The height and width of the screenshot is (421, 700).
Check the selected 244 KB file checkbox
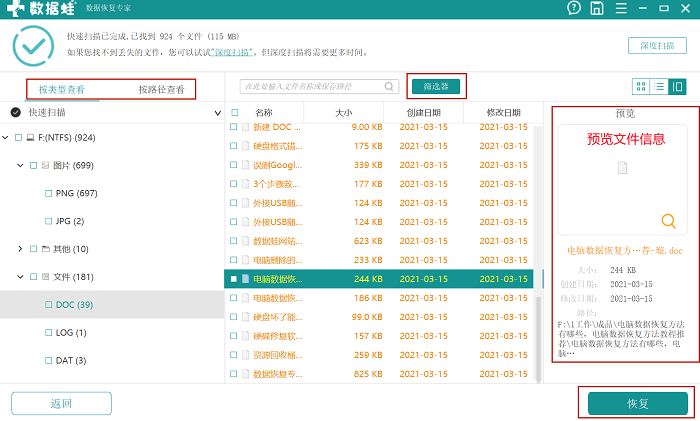pos(233,279)
